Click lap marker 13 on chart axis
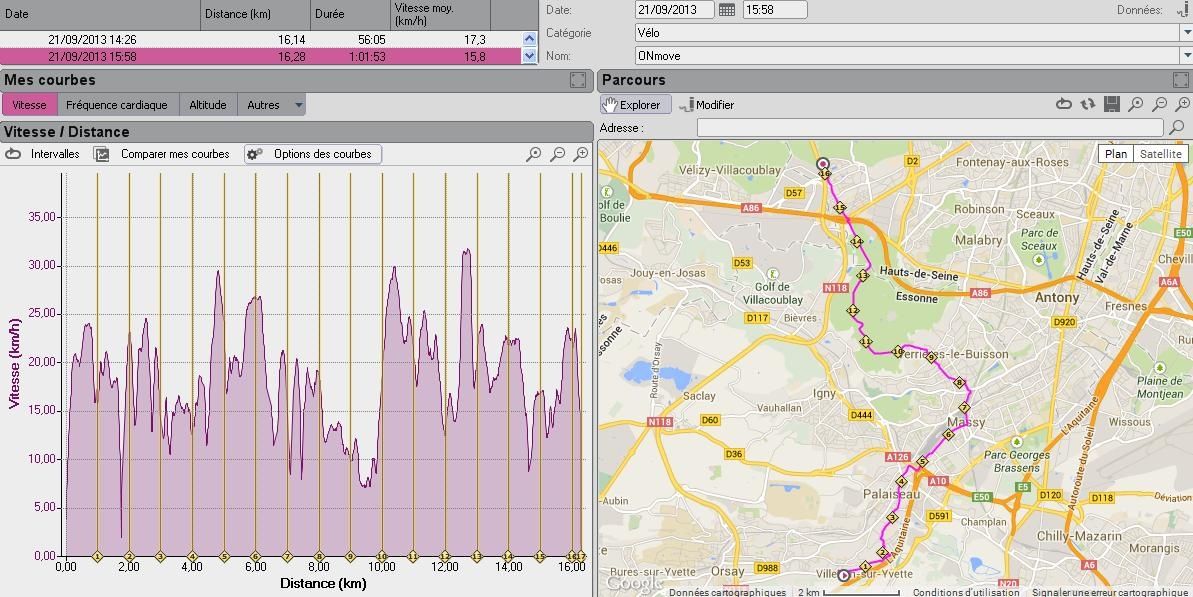The width and height of the screenshot is (1193, 597). point(477,557)
